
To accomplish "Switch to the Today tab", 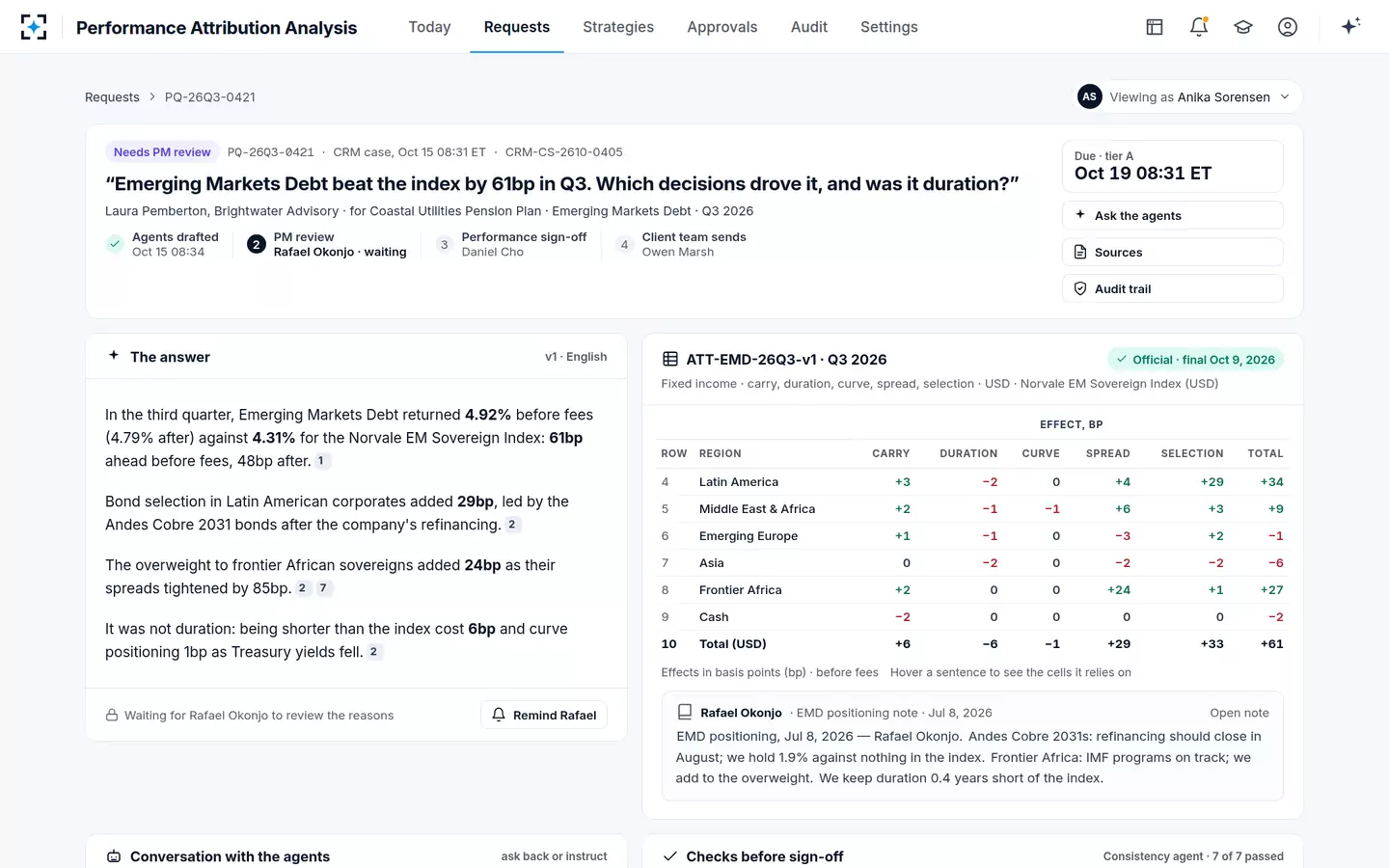I will (x=429, y=27).
